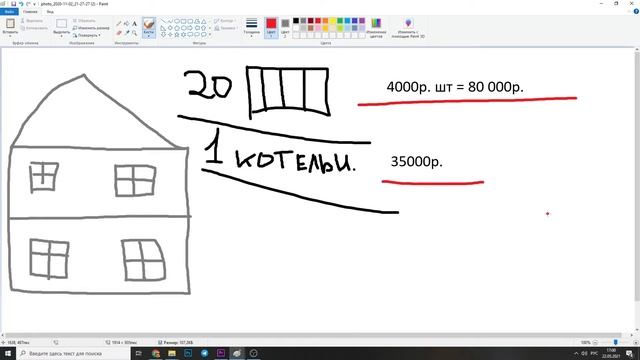This screenshot has height=360, width=640.
Task: Open Google Chrome from the taskbar
Action: pyautogui.click(x=156, y=353)
